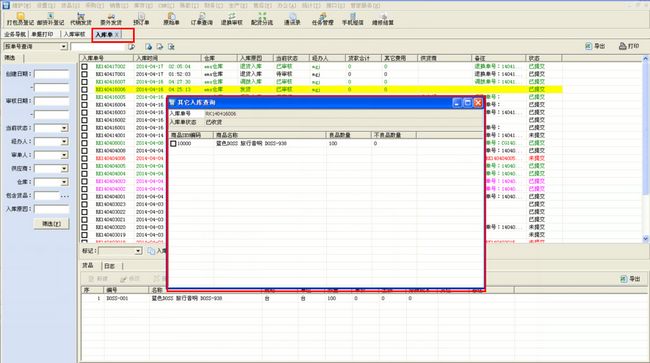Open the 配货分拣 toolbar icon
Viewport: 650px width, 363px height.
click(x=262, y=19)
